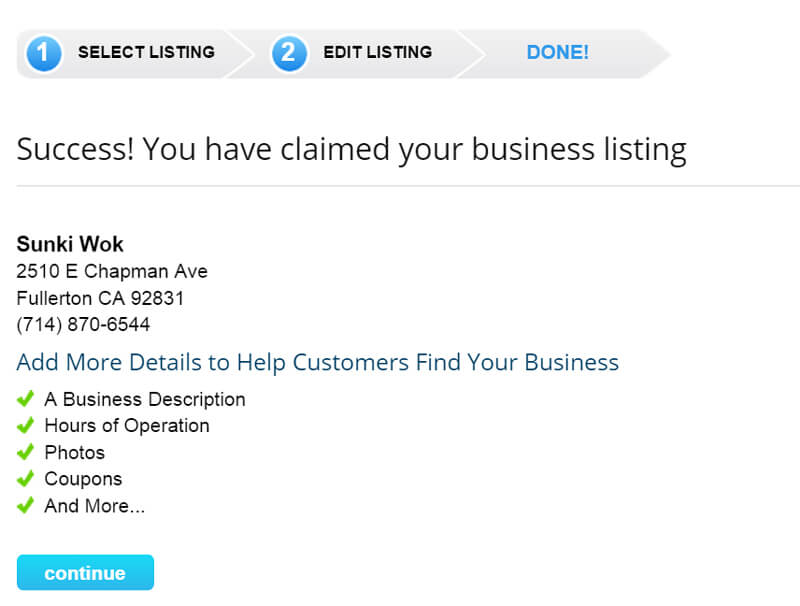800x606 pixels.
Task: Click the A Business Description item text
Action: tap(145, 399)
